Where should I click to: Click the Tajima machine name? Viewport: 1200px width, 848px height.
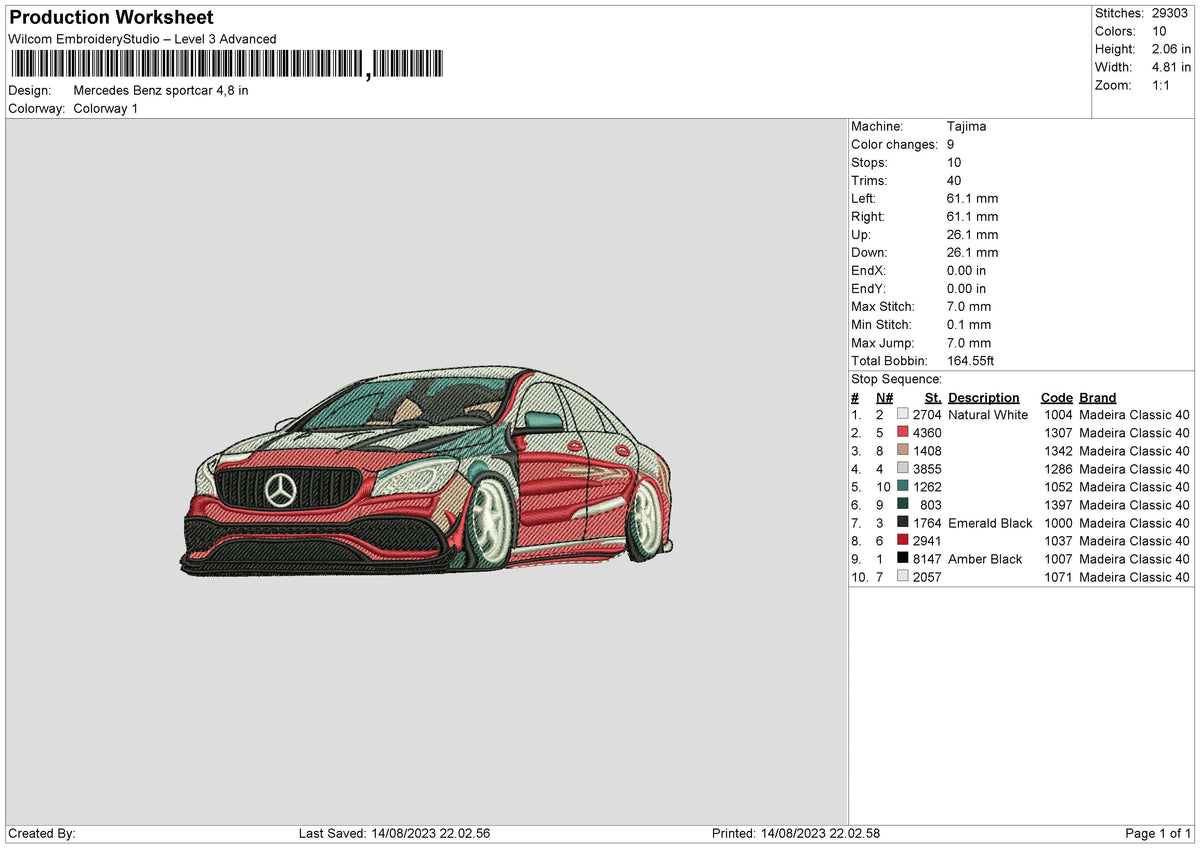point(967,126)
